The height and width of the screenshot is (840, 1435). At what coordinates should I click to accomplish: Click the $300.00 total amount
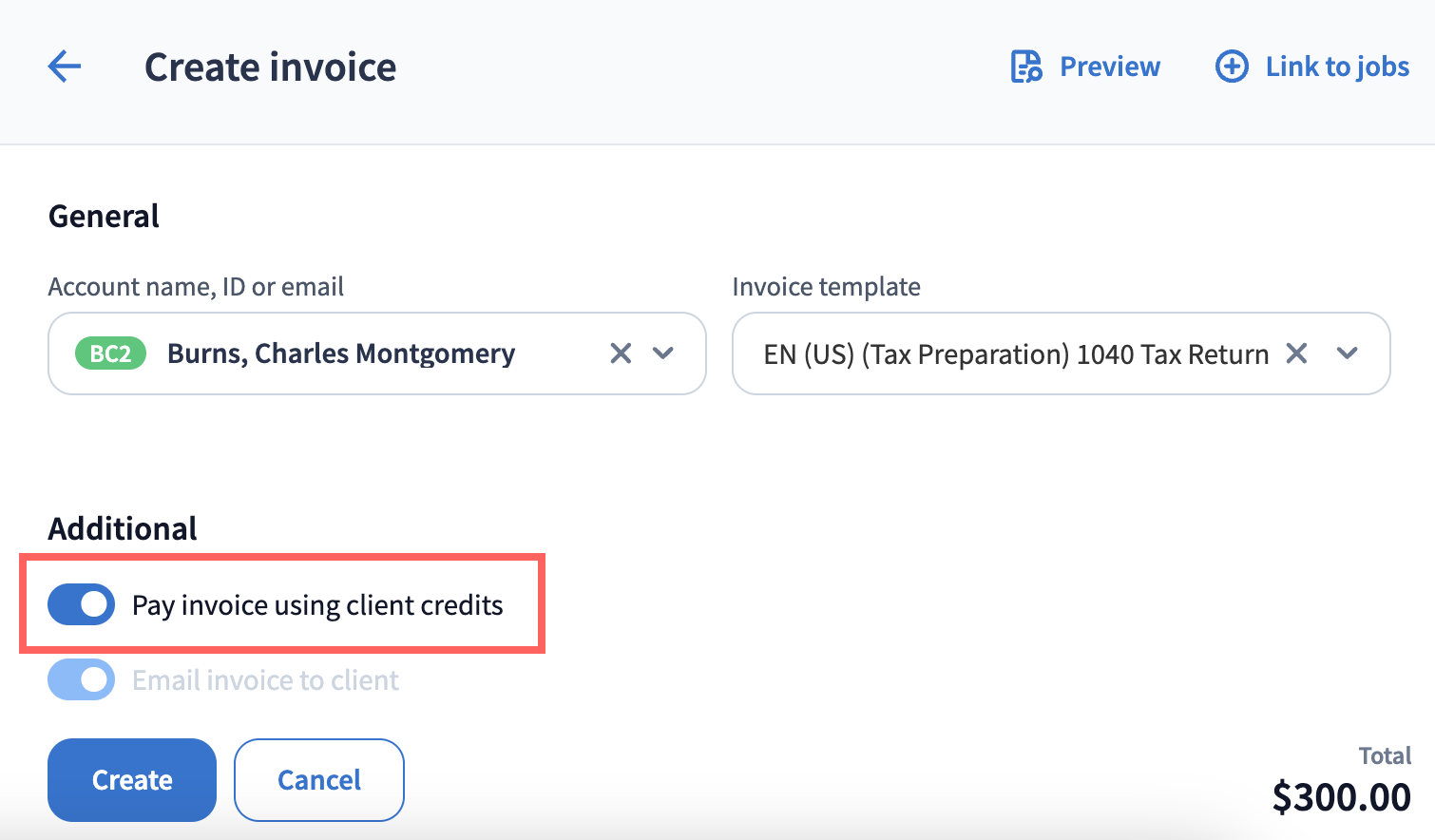pos(1341,797)
